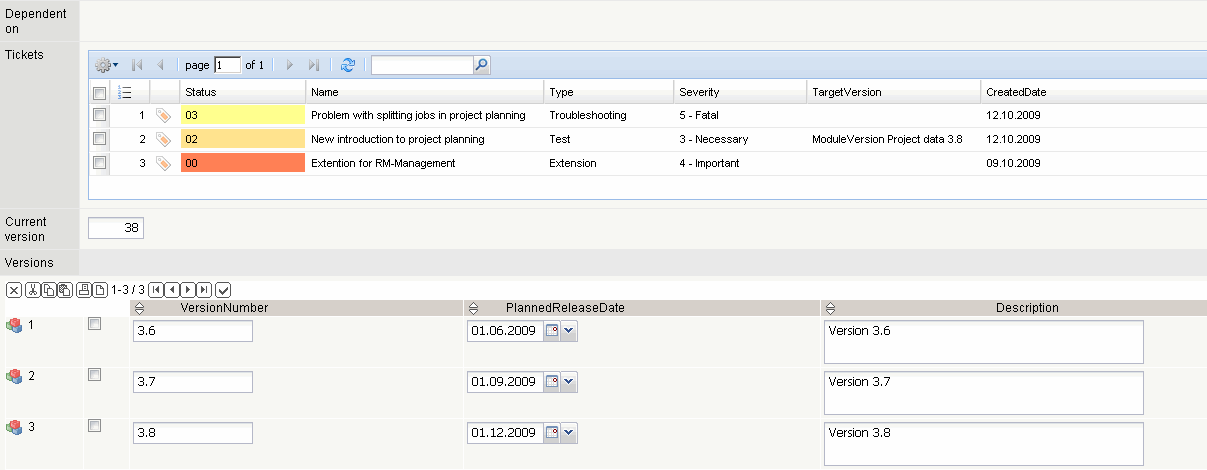Go to last tickets page
Screen dimensions: 1207x470
313,65
